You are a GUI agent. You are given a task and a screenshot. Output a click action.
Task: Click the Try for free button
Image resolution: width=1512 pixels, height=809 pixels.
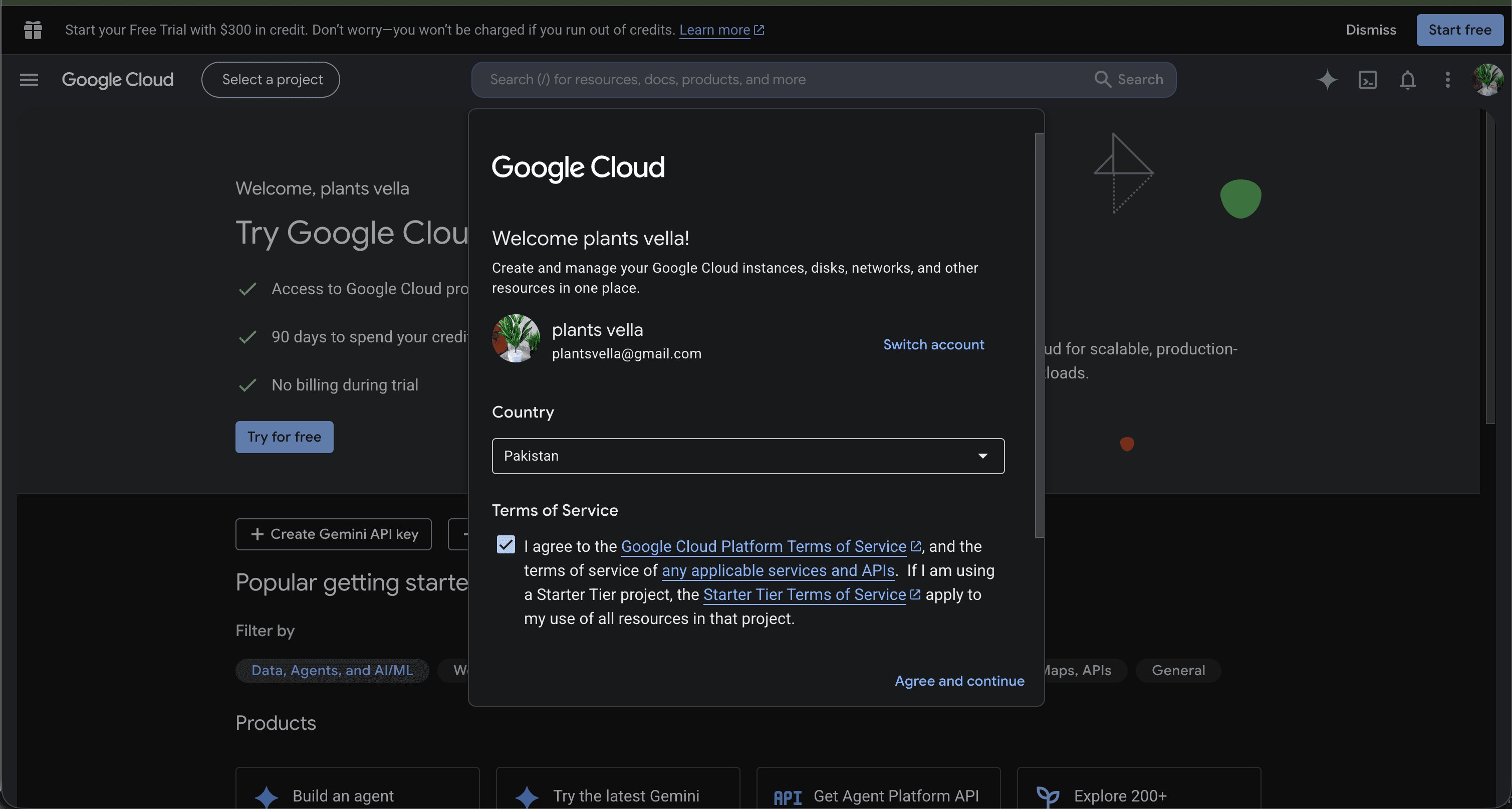(x=284, y=437)
